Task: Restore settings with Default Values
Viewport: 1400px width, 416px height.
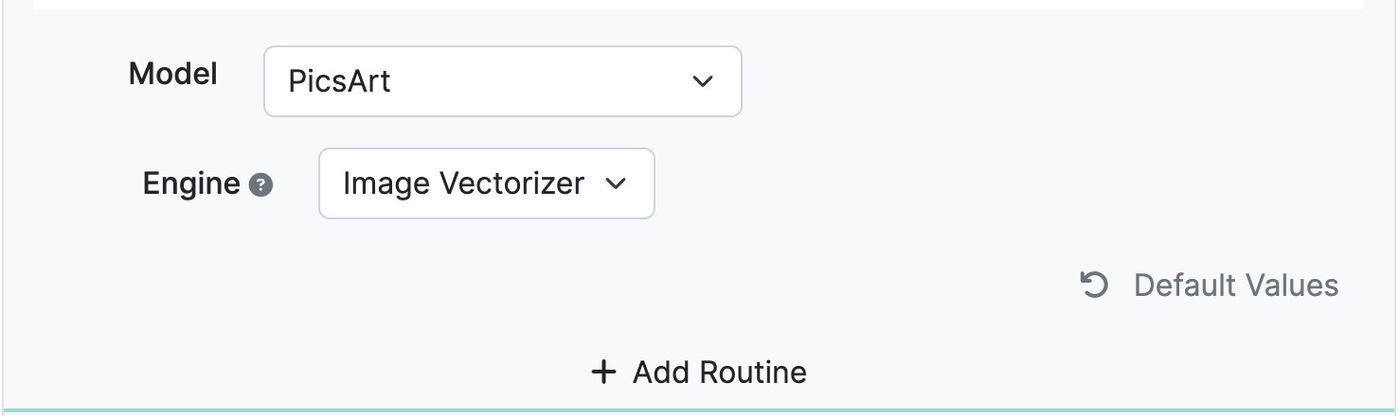Action: 1210,285
